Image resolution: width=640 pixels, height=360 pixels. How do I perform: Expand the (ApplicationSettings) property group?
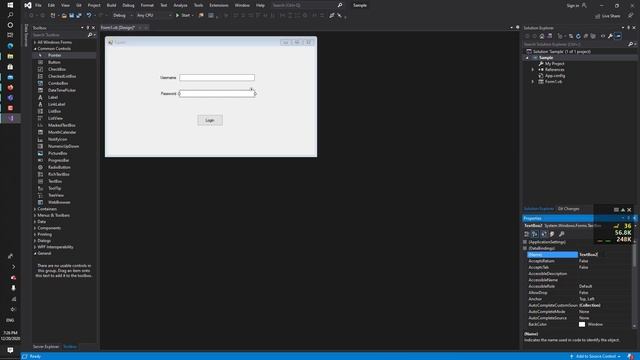[525, 242]
